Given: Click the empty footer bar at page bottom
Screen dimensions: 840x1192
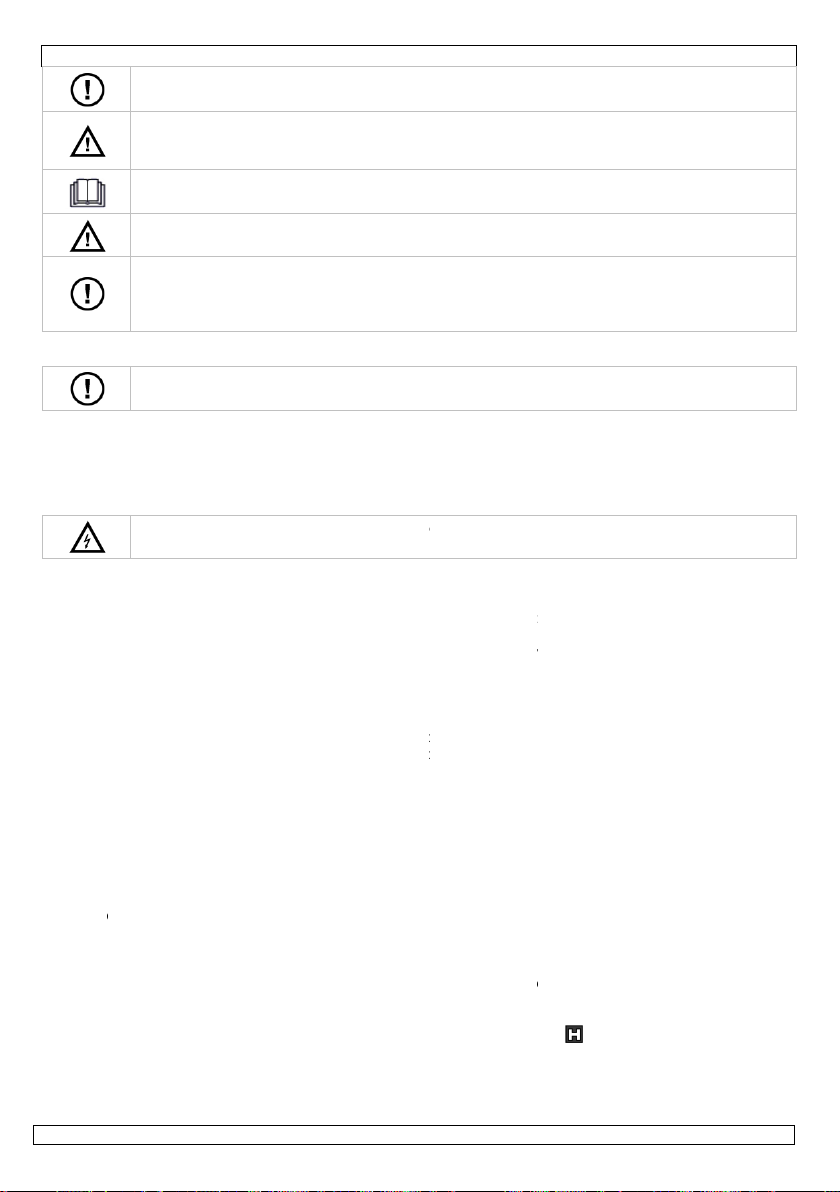Looking at the screenshot, I should click(x=414, y=1135).
